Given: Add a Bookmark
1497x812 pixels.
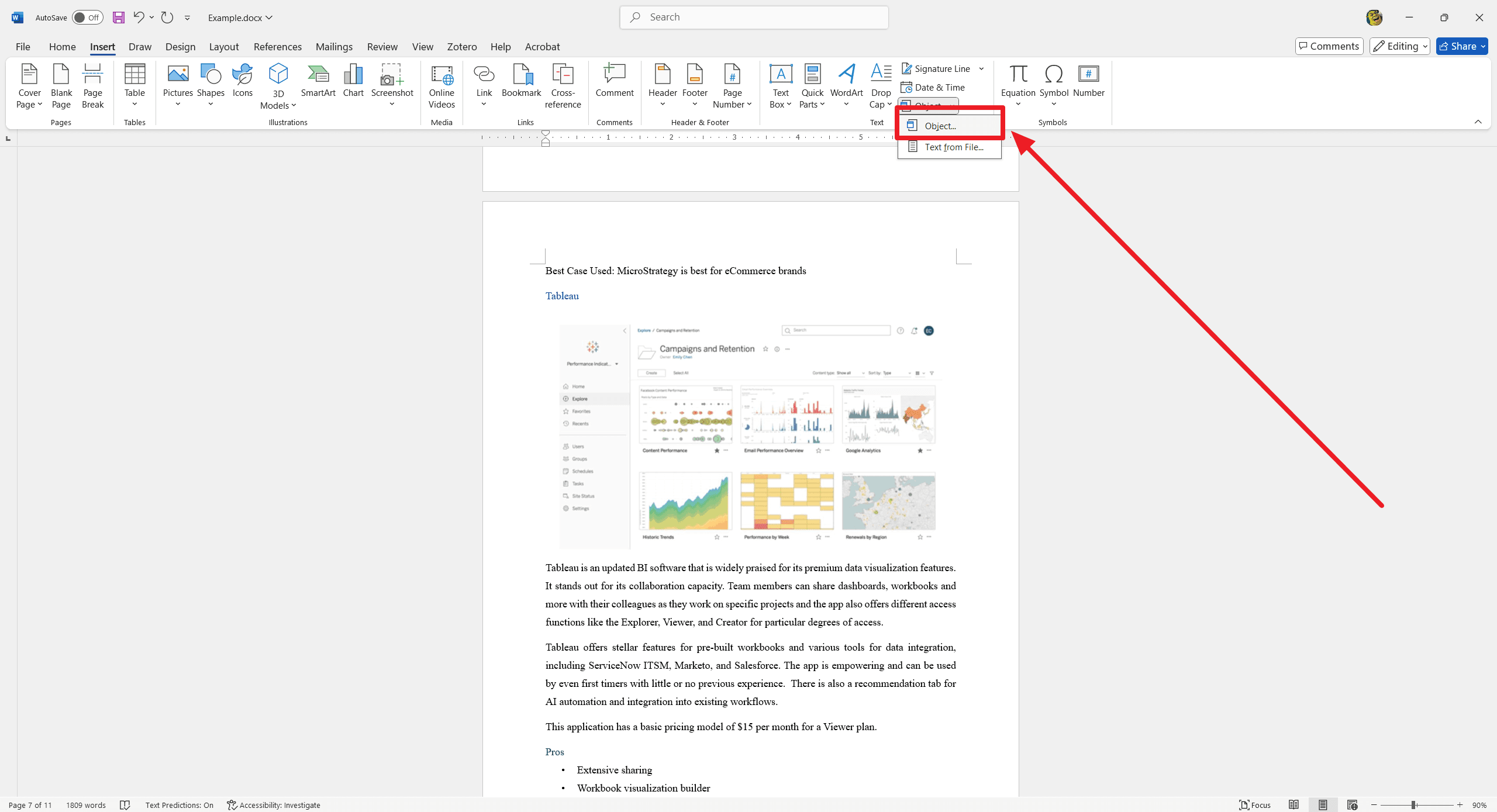Looking at the screenshot, I should coord(521,81).
